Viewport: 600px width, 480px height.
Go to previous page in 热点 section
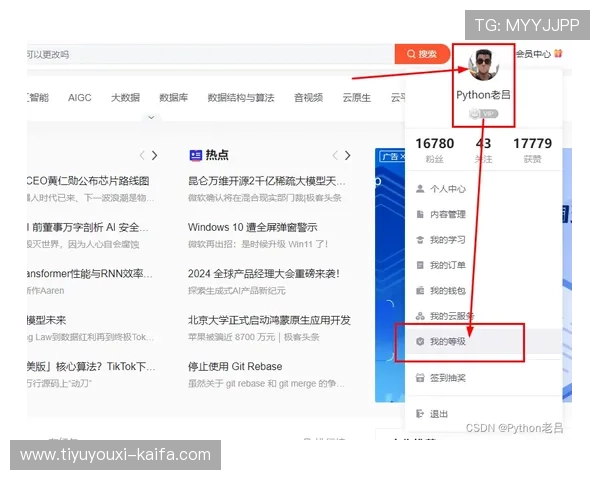335,155
